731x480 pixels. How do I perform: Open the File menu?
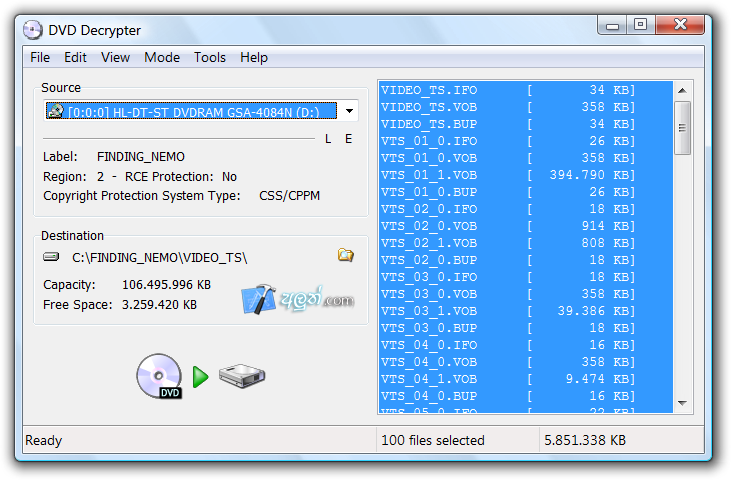pos(40,57)
